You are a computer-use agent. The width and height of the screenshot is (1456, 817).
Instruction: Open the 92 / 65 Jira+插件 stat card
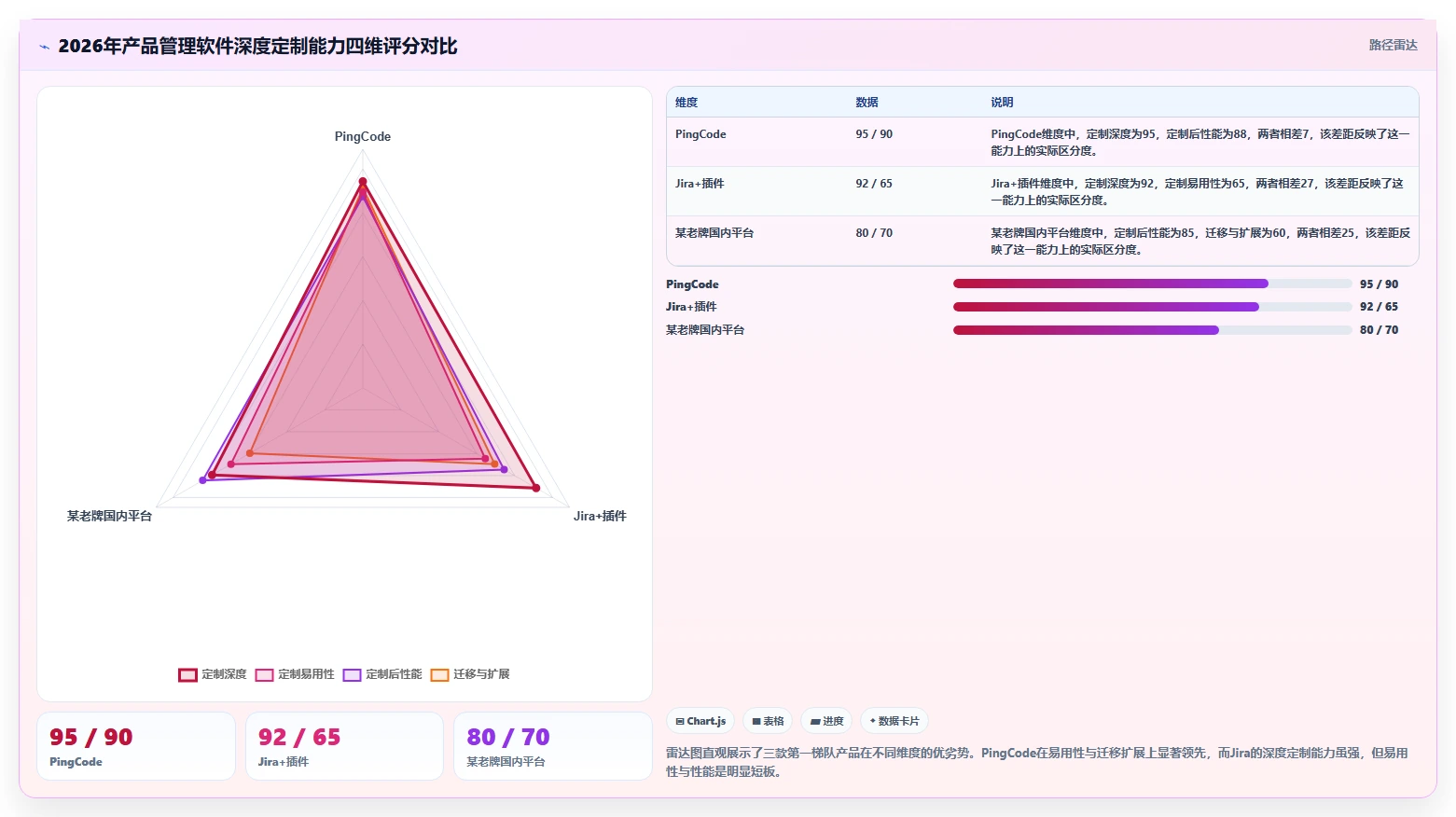(344, 746)
